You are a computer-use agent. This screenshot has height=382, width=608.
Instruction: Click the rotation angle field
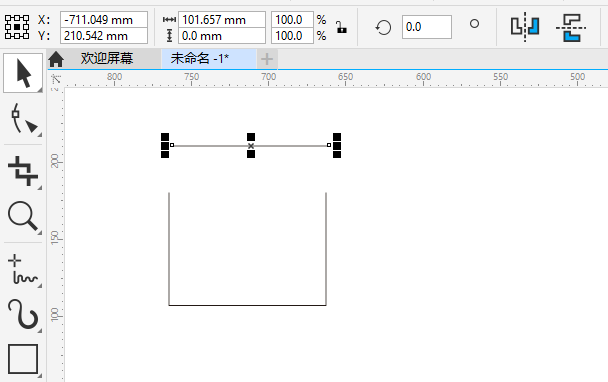coord(427,27)
